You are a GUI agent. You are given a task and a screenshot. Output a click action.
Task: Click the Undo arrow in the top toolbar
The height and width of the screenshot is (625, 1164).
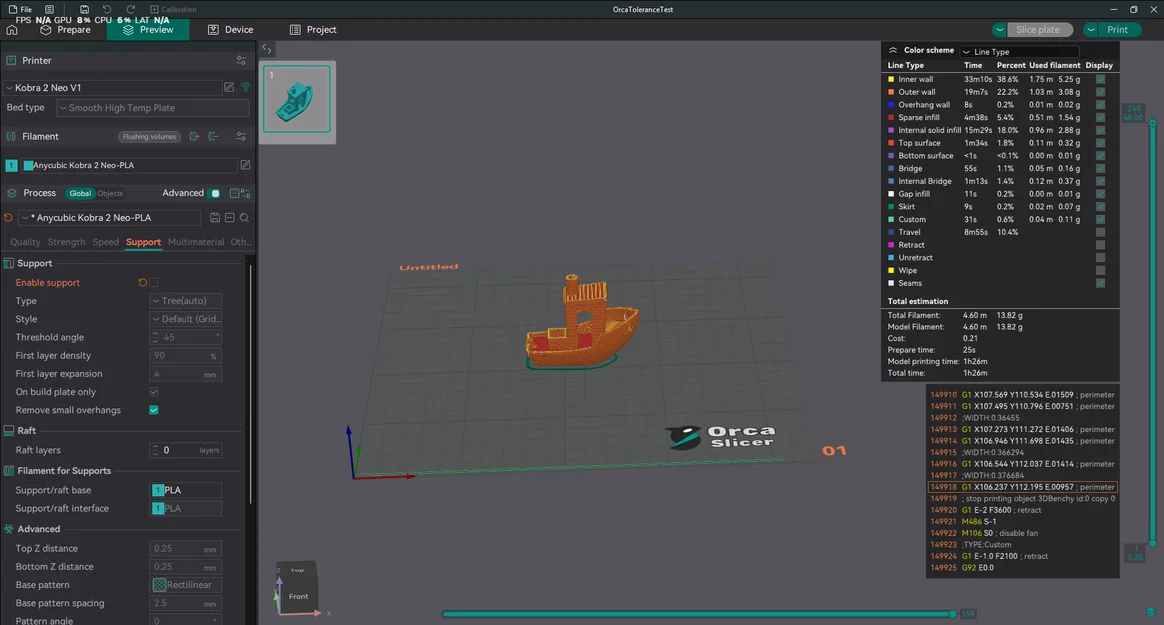pos(107,9)
